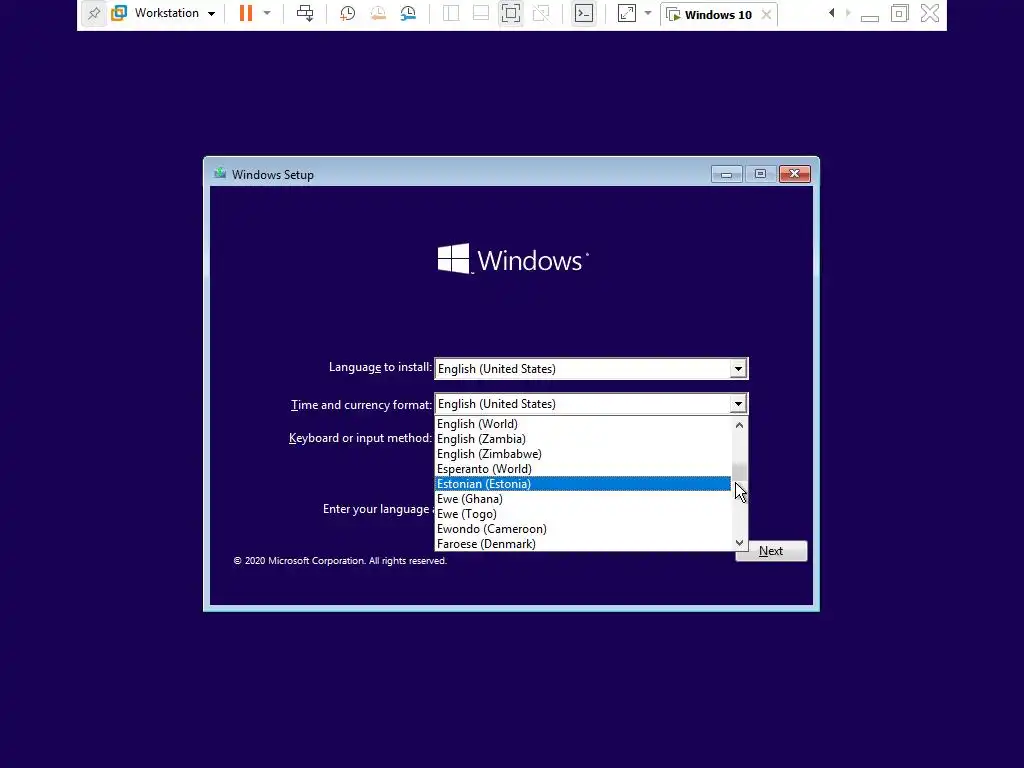
Task: Minimize the Windows Setup dialog
Action: (726, 174)
